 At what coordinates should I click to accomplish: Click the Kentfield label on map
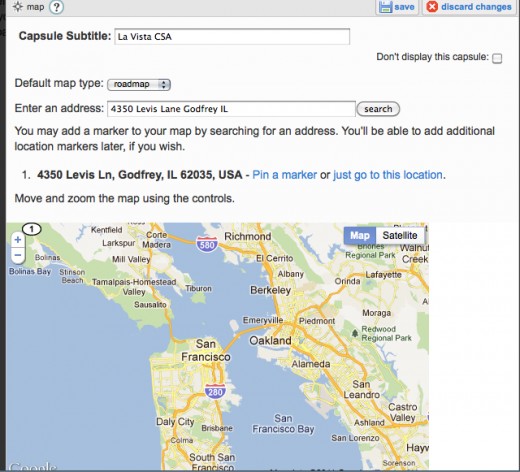point(107,230)
